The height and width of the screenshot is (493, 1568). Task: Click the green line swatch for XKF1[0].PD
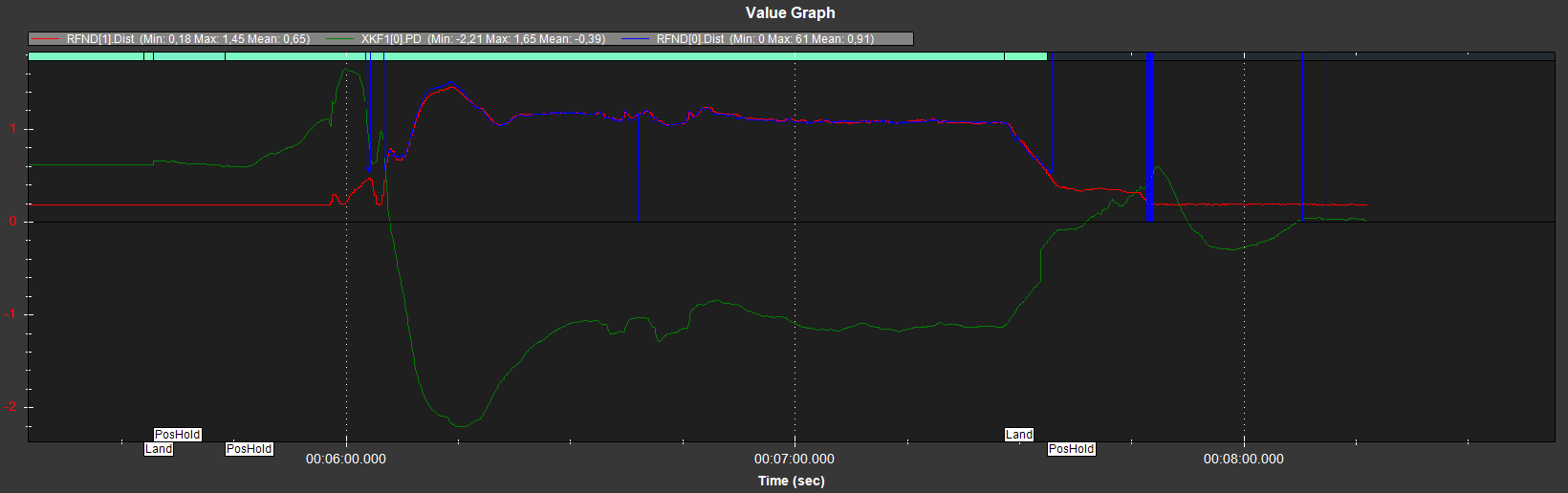point(340,39)
